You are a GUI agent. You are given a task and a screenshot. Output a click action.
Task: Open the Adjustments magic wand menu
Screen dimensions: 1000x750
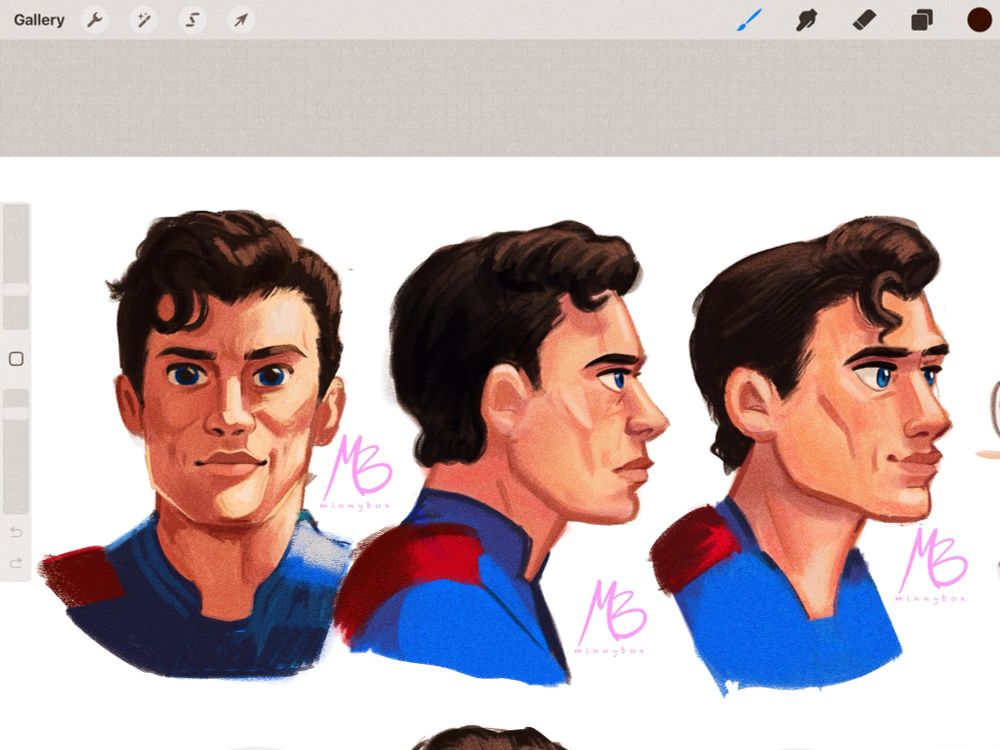[x=143, y=20]
